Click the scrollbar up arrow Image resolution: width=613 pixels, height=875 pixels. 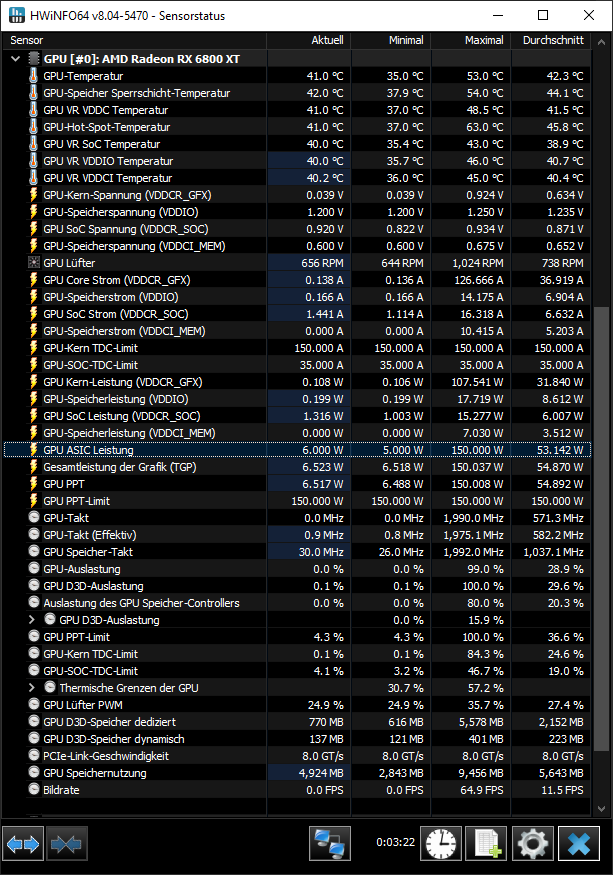(601, 42)
